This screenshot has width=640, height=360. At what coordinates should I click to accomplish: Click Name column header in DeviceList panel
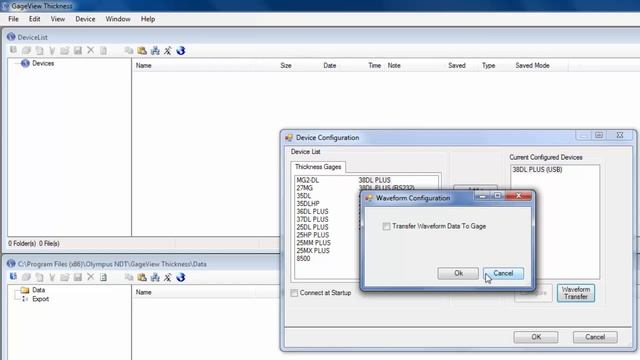pyautogui.click(x=144, y=65)
